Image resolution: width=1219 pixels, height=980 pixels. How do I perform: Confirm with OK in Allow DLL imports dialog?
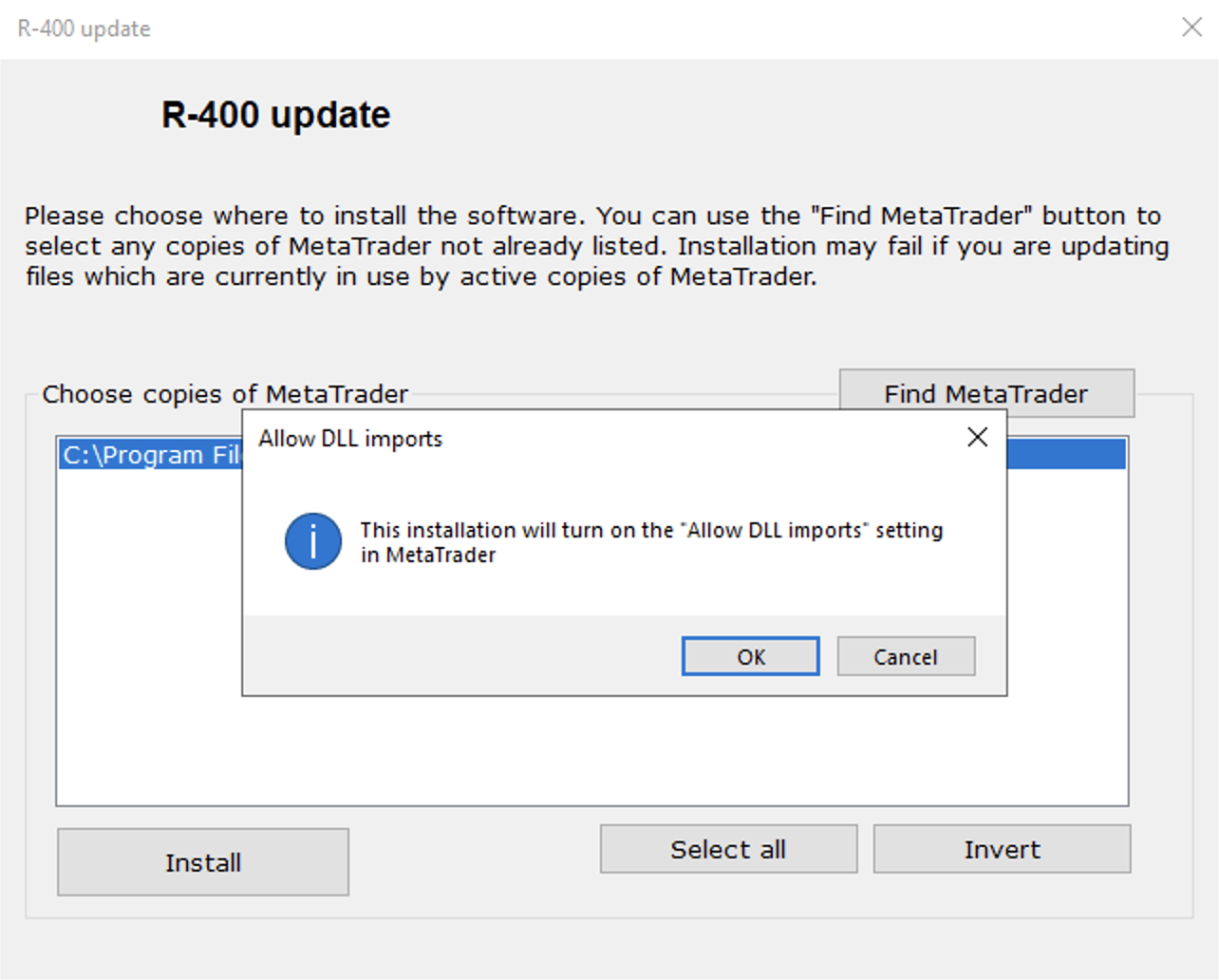[750, 656]
